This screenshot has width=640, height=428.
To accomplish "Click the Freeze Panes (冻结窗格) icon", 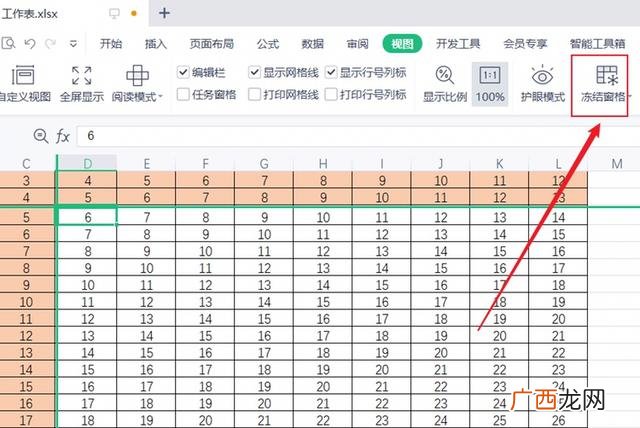I will click(x=607, y=75).
